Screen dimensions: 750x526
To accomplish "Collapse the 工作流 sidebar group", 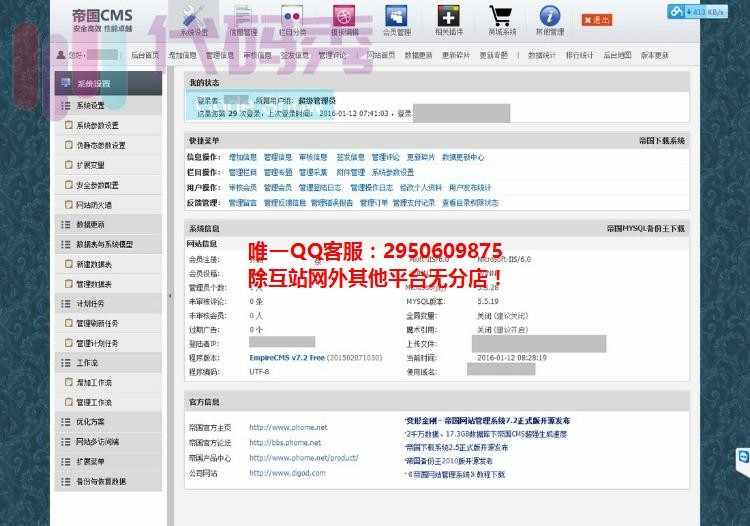I will [109, 363].
